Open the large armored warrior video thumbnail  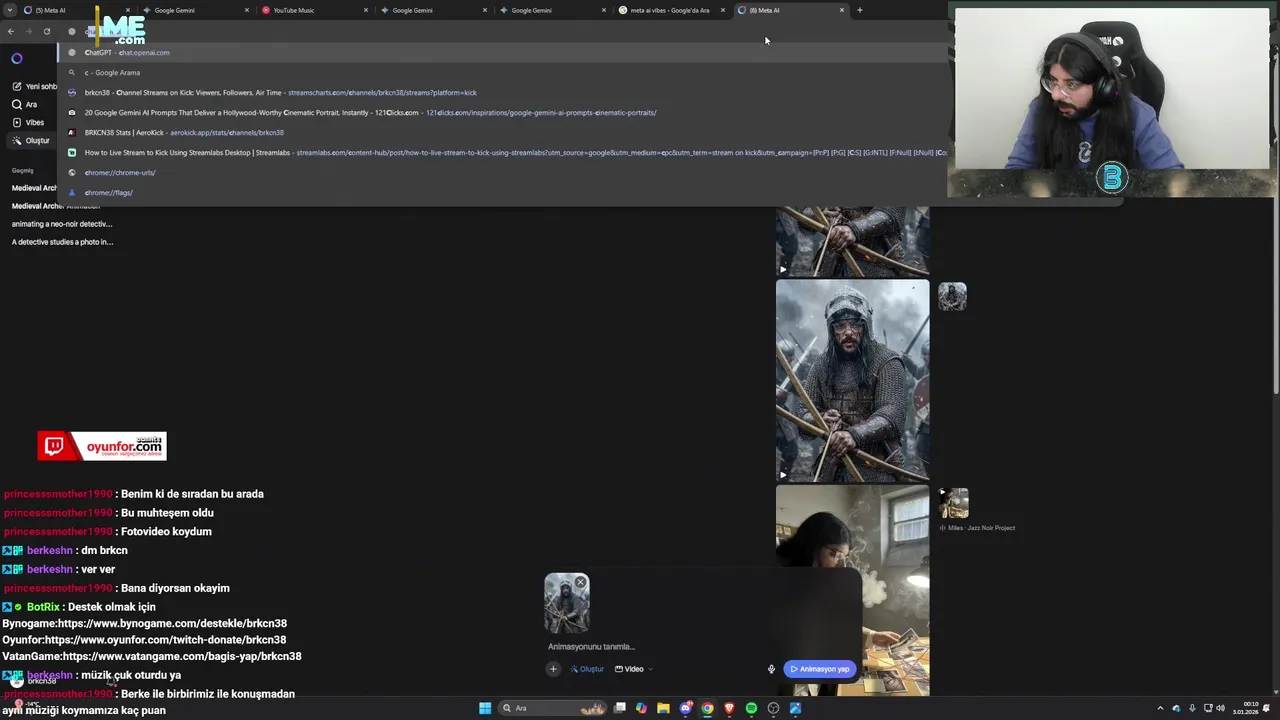click(852, 381)
